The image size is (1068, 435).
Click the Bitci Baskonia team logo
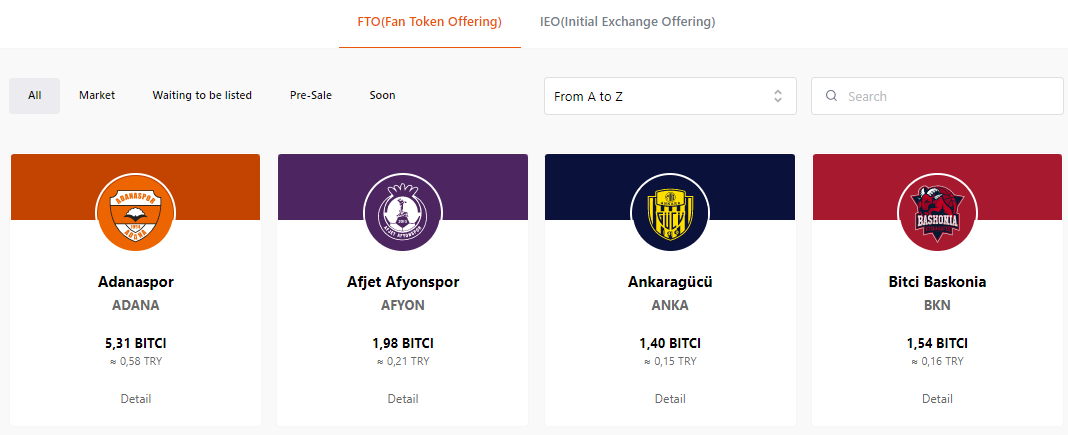(x=937, y=213)
